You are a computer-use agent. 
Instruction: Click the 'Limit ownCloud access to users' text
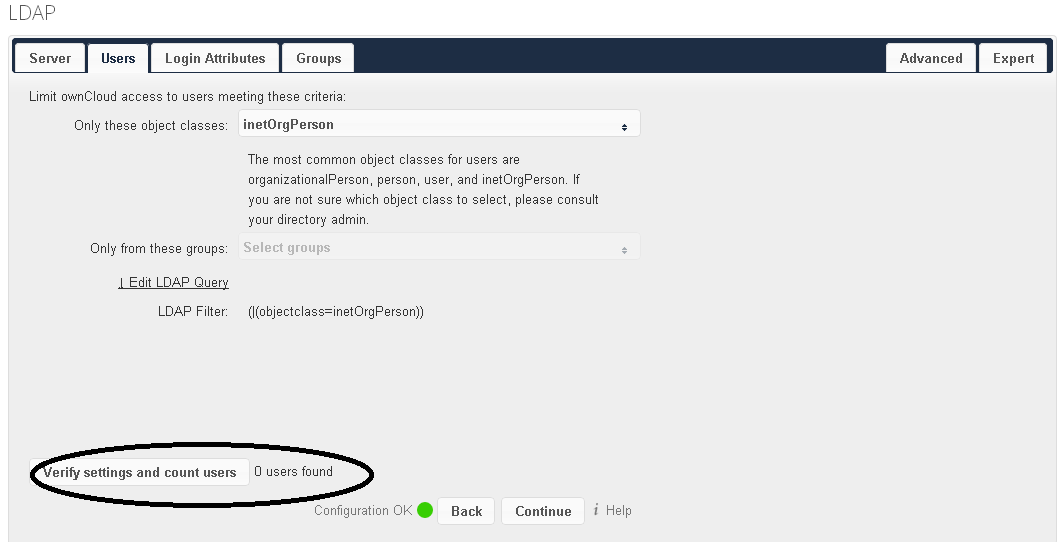click(187, 97)
